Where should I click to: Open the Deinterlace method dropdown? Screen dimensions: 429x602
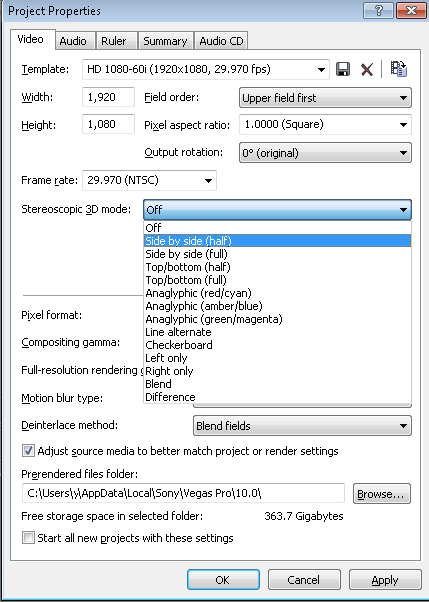pyautogui.click(x=302, y=426)
